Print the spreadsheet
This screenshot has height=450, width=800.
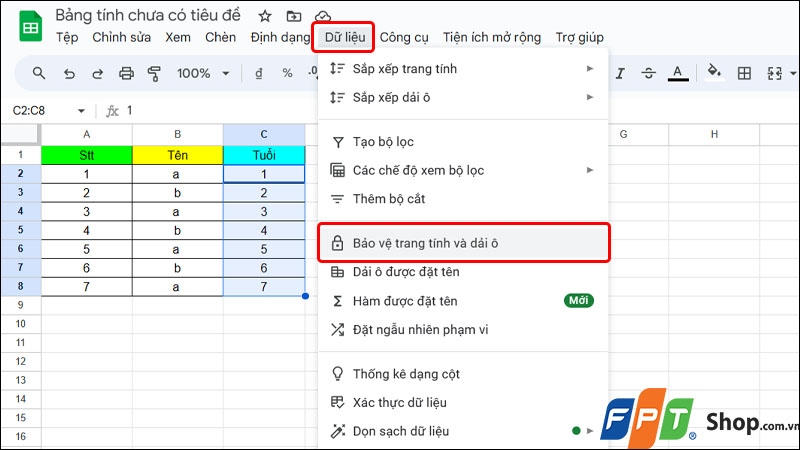click(x=126, y=74)
